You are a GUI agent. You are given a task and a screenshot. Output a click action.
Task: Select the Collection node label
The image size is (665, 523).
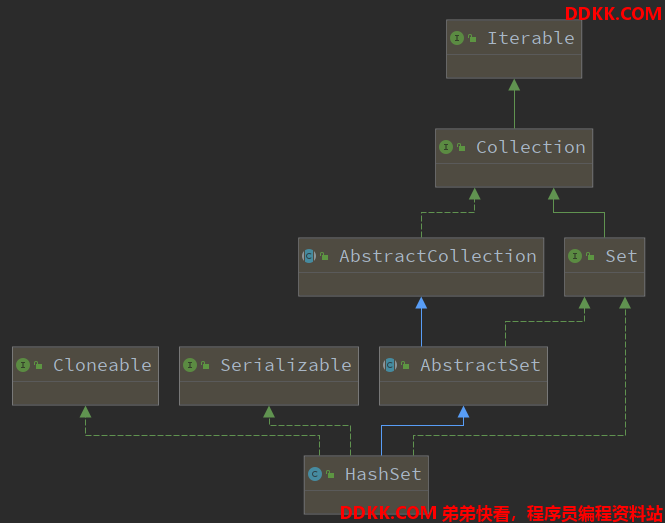(x=531, y=147)
